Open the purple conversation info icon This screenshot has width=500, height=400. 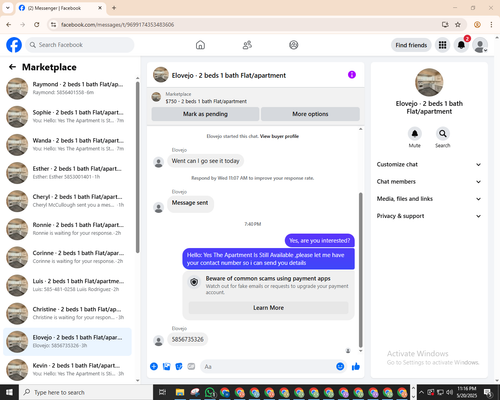352,75
